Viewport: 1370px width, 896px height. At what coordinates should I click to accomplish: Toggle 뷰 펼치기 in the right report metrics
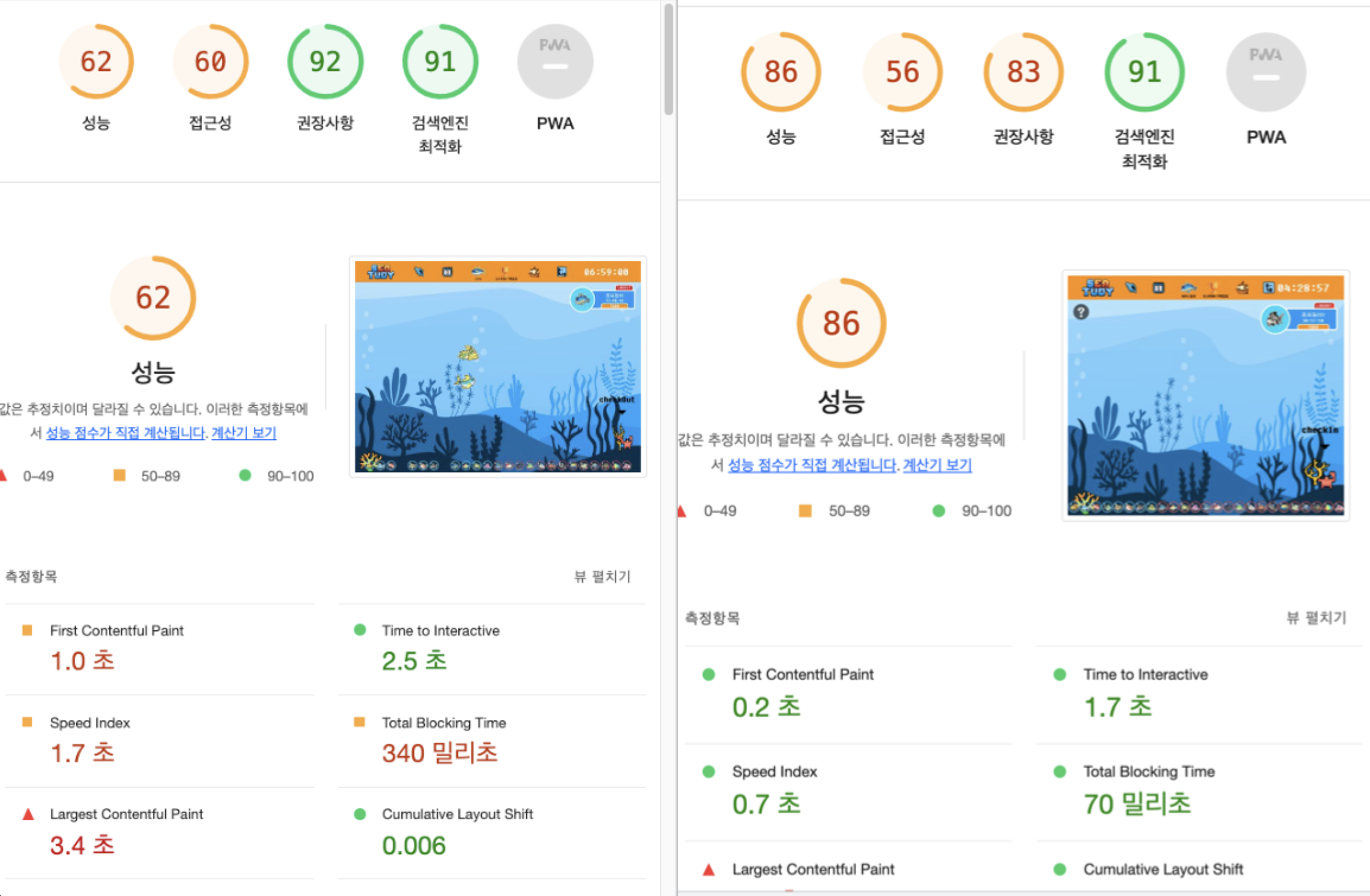click(x=1316, y=618)
